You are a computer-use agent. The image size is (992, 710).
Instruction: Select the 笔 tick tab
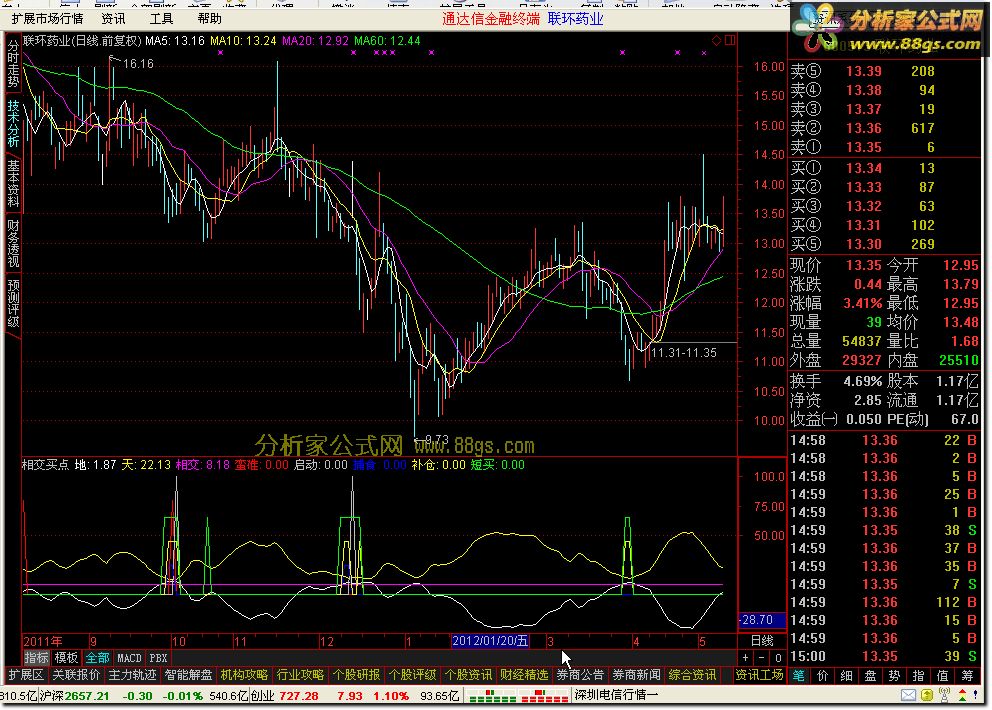coord(799,676)
